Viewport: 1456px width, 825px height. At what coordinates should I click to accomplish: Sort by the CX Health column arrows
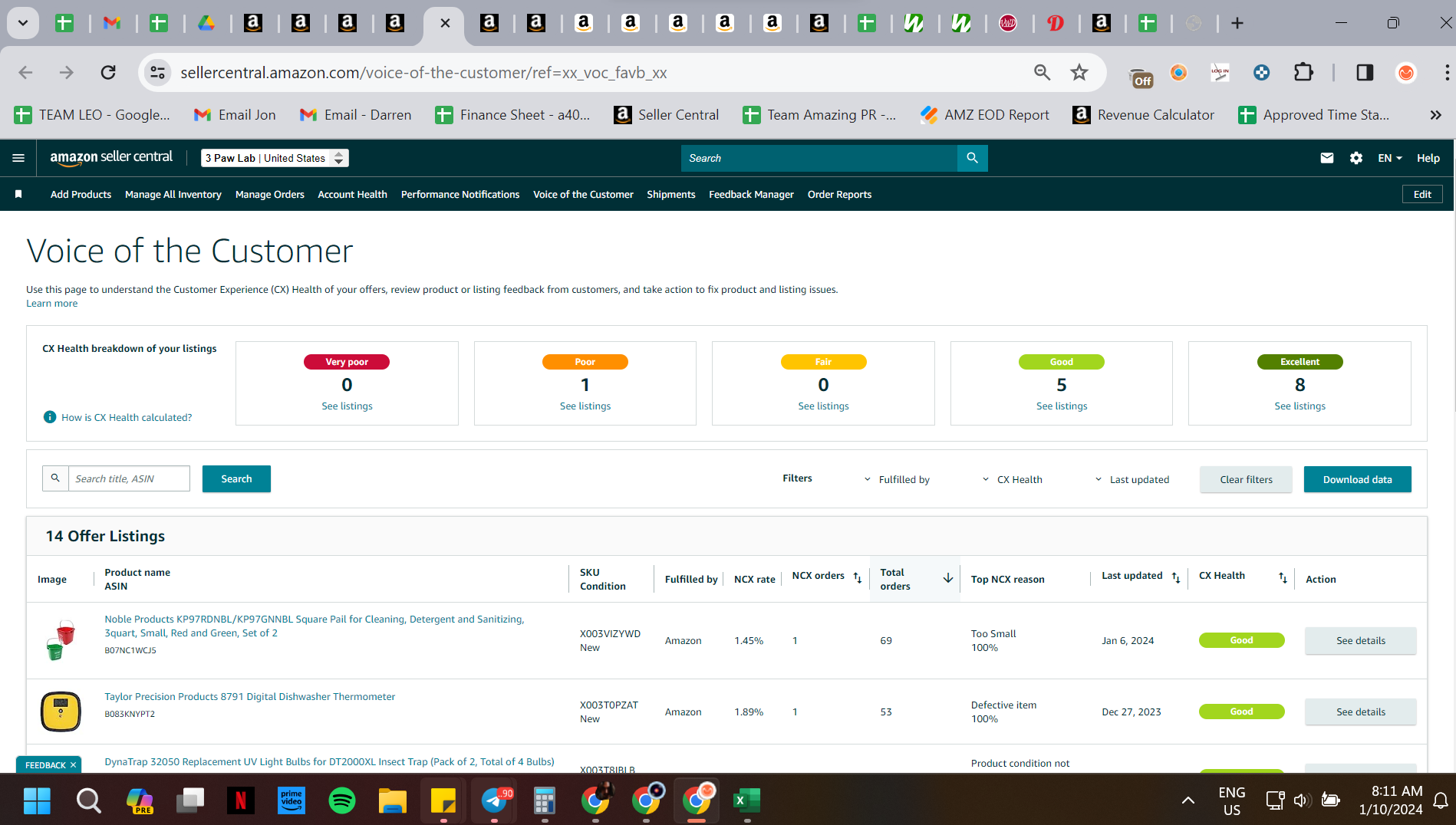(x=1283, y=578)
